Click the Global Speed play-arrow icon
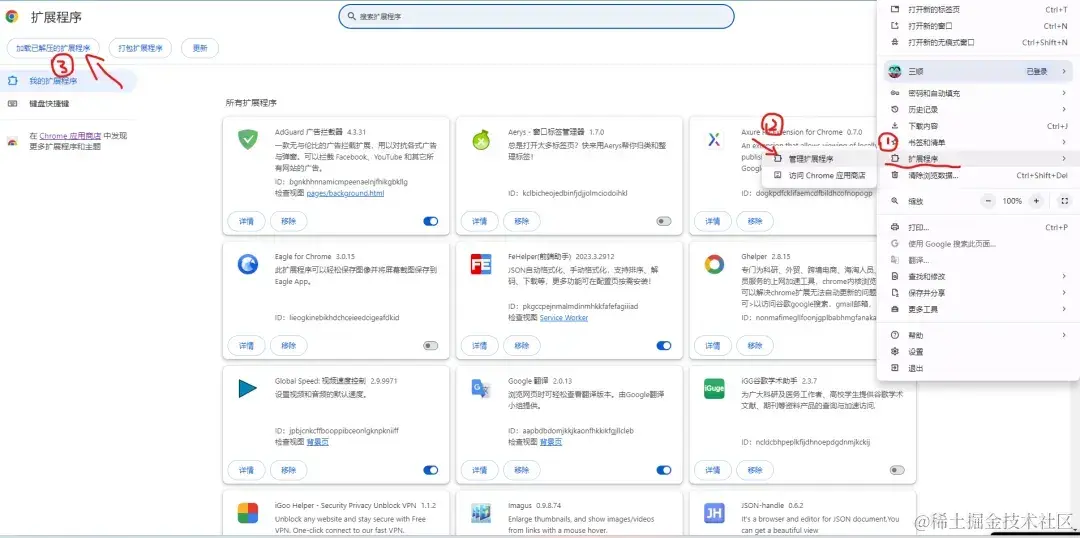Viewport: 1080px width, 538px height. [x=247, y=389]
